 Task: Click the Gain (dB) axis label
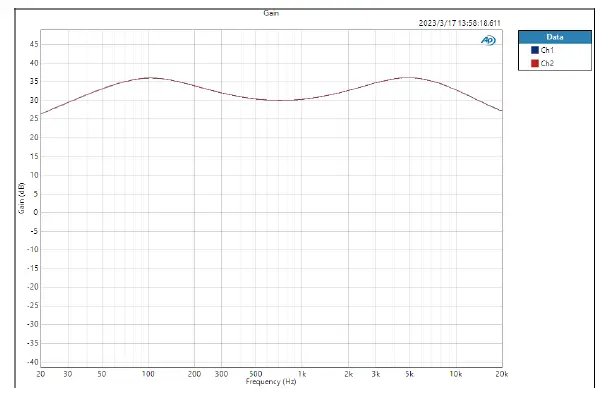point(21,198)
